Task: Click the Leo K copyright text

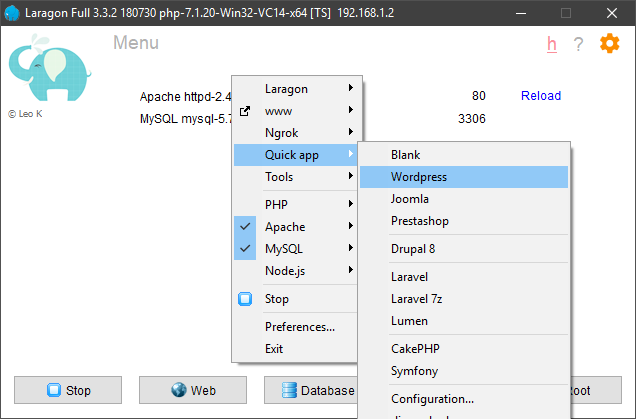Action: click(25, 114)
